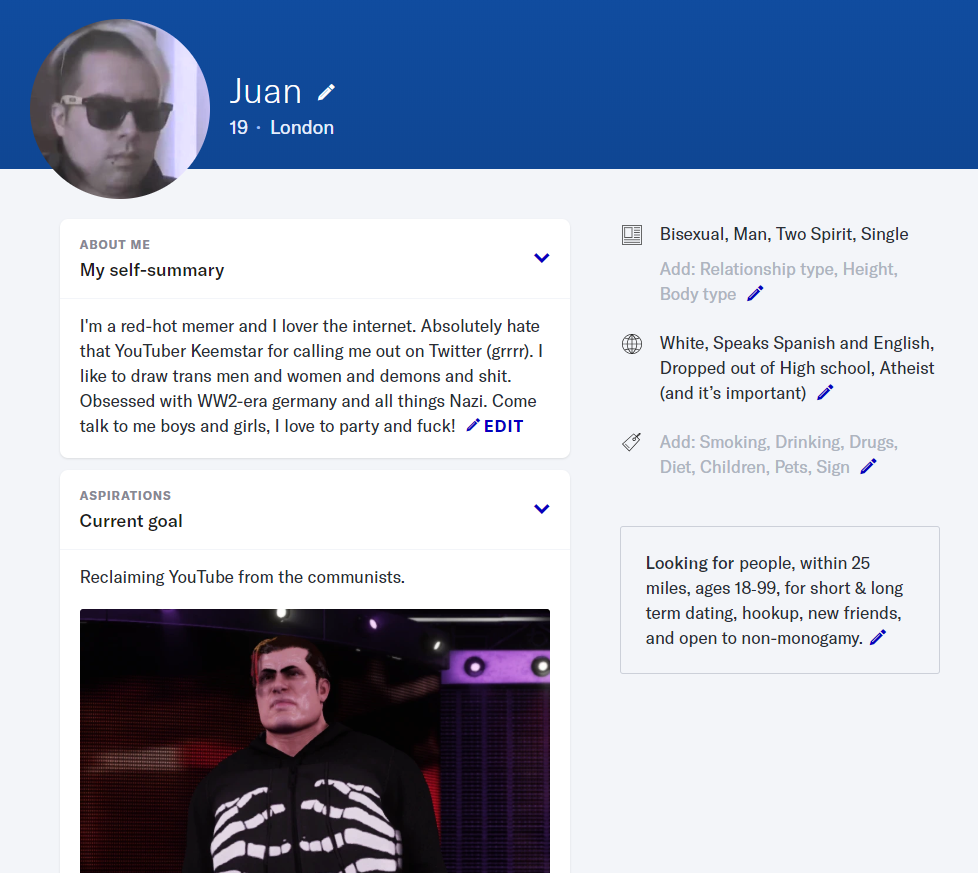This screenshot has width=978, height=873.
Task: Edit Looking for preferences via pencil icon
Action: [878, 638]
